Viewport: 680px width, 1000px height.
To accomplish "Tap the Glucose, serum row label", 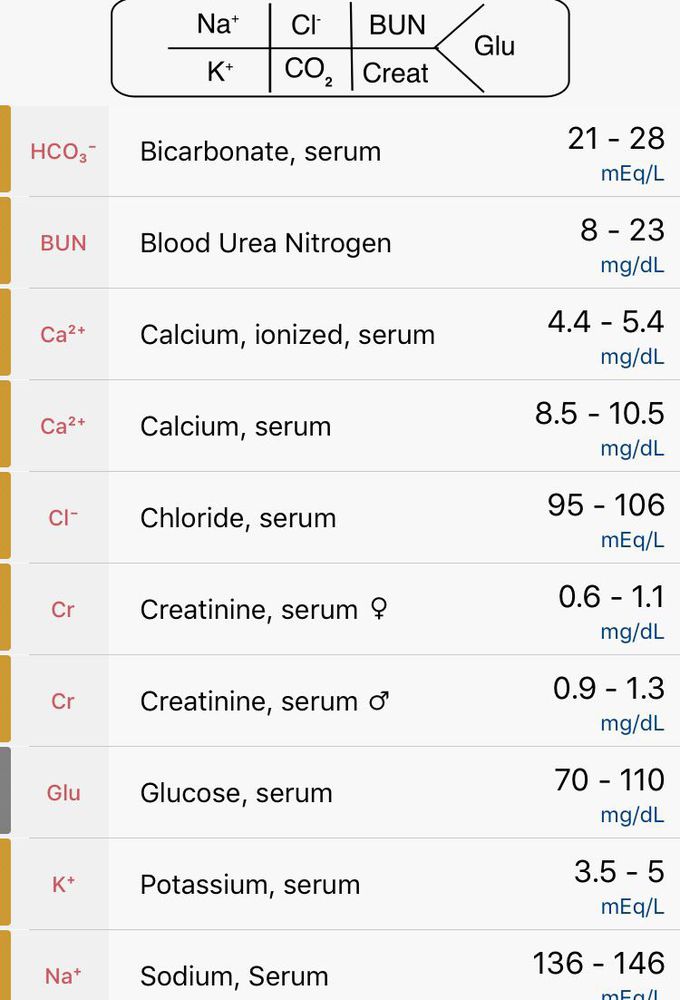I will coord(236,793).
